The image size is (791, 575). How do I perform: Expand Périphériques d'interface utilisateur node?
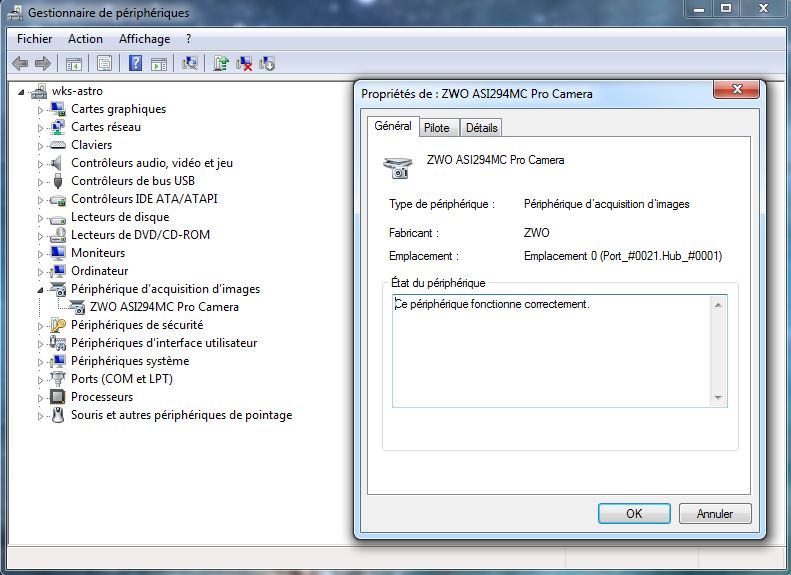point(40,344)
